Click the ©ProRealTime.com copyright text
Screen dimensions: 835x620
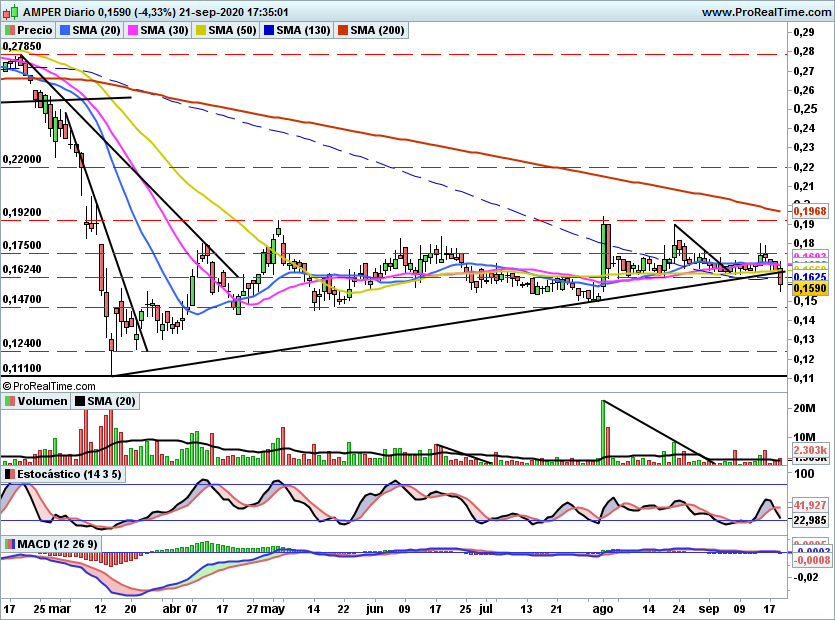[x=49, y=386]
